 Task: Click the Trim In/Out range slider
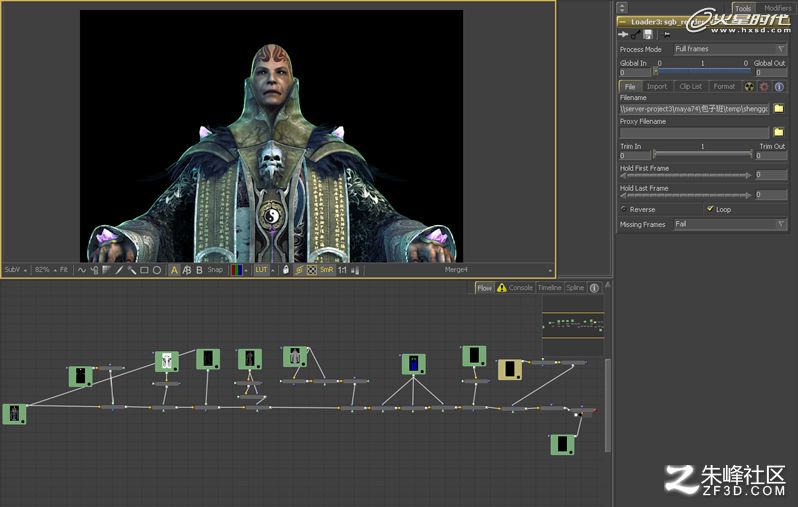click(x=703, y=154)
